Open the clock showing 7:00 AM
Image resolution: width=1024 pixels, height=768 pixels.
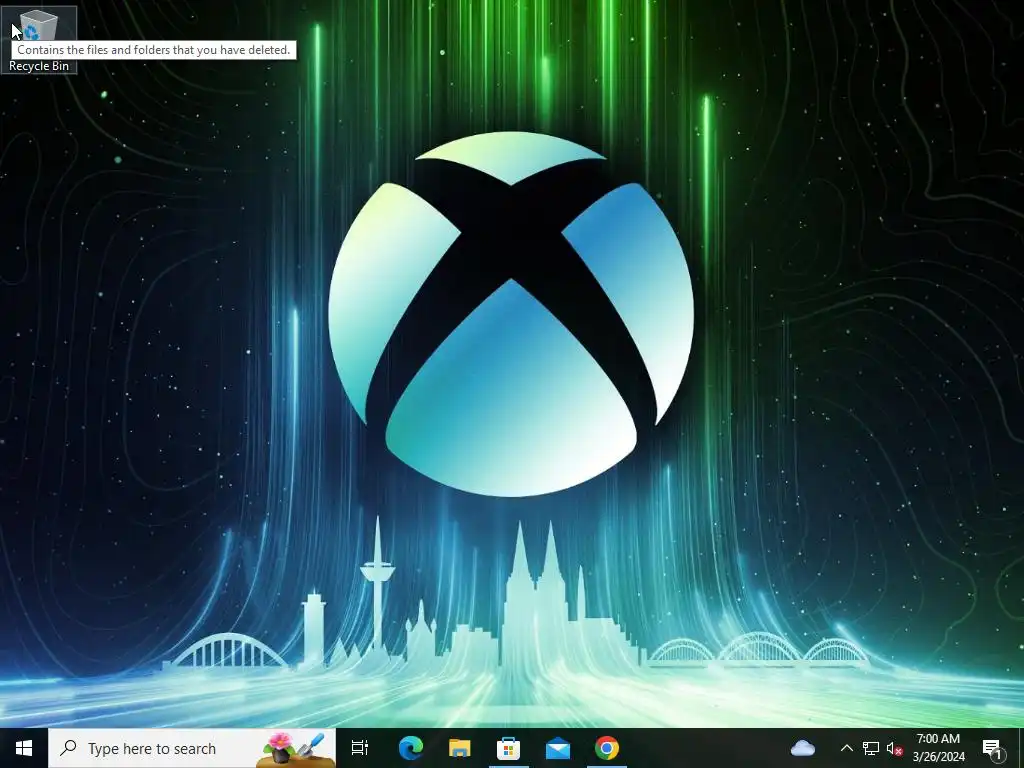pyautogui.click(x=938, y=748)
